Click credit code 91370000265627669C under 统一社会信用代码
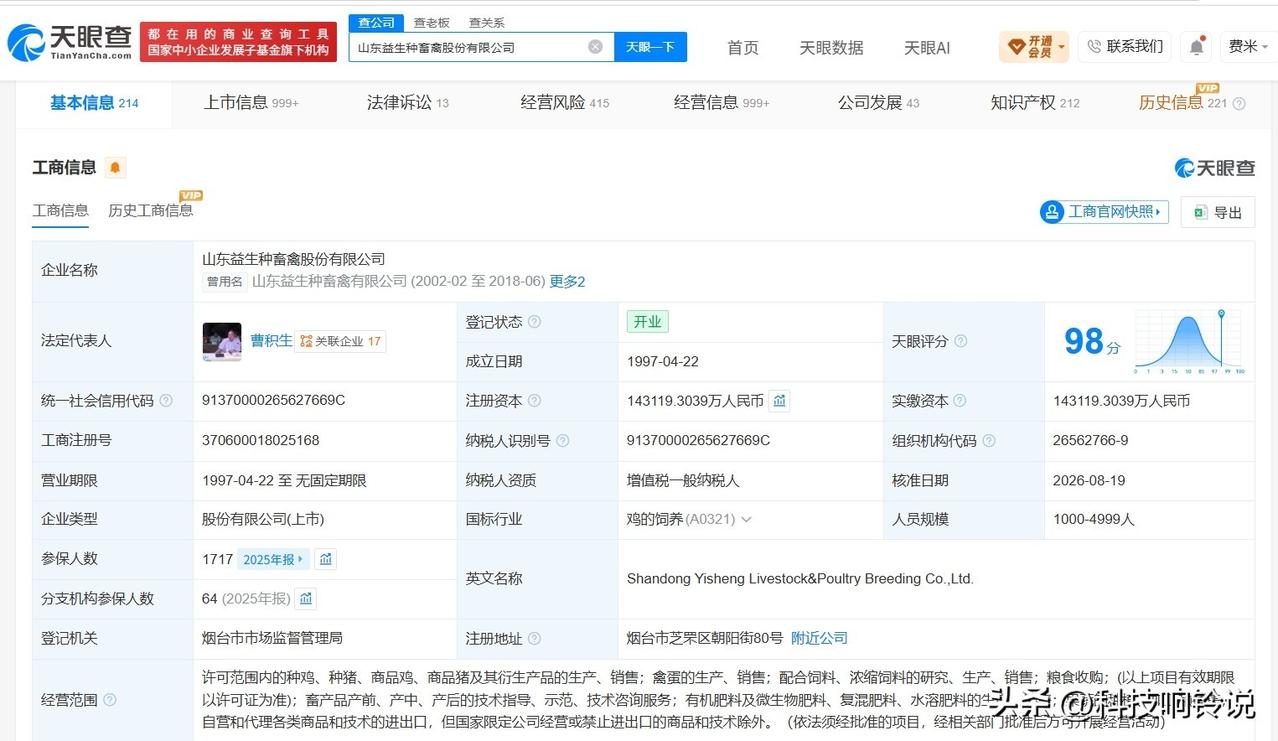Screen dimensions: 1278x741 (274, 400)
